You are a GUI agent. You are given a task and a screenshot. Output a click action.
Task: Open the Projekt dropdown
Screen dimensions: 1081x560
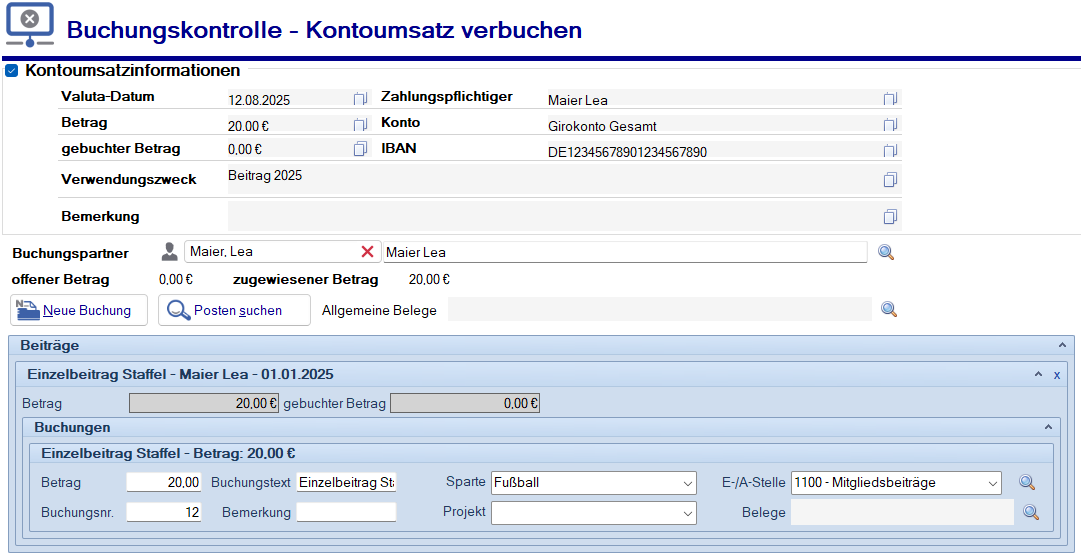tap(687, 513)
